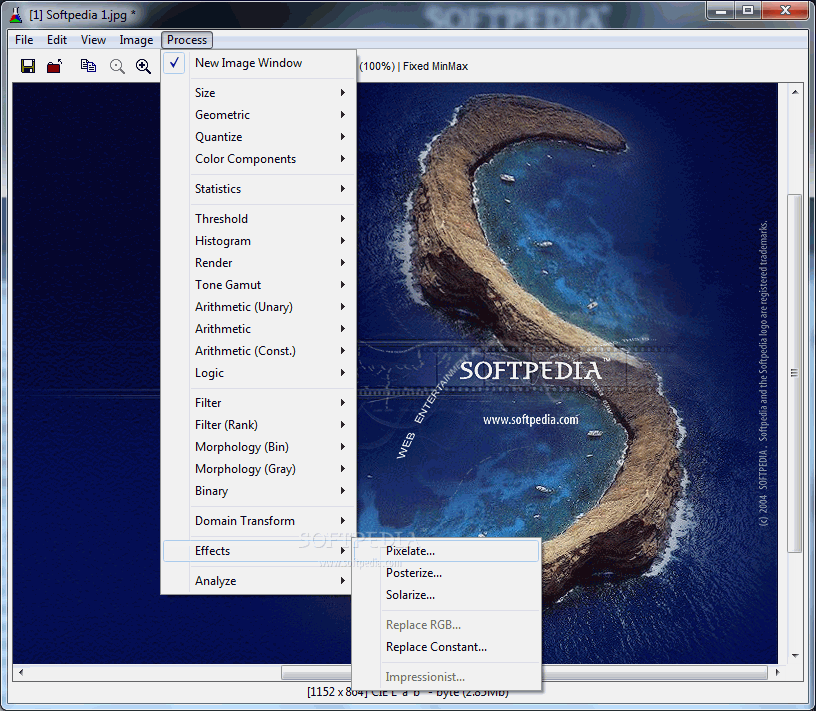Open the View menu
Screen dimensions: 816x711
tap(93, 40)
